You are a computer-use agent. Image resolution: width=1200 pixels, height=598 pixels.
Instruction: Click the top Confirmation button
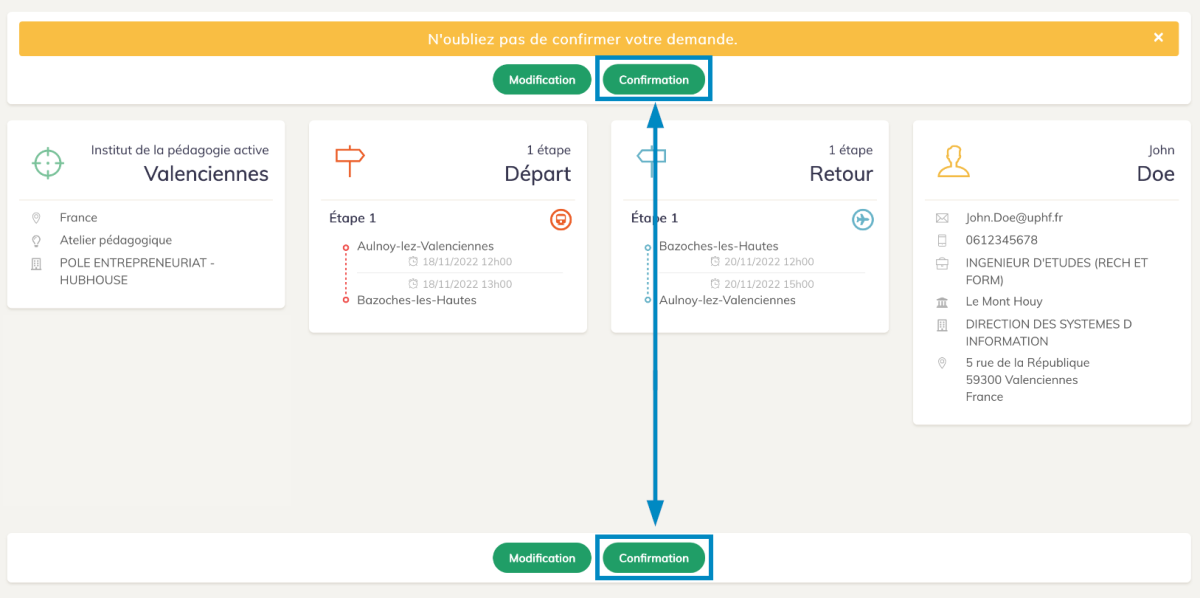tap(654, 80)
